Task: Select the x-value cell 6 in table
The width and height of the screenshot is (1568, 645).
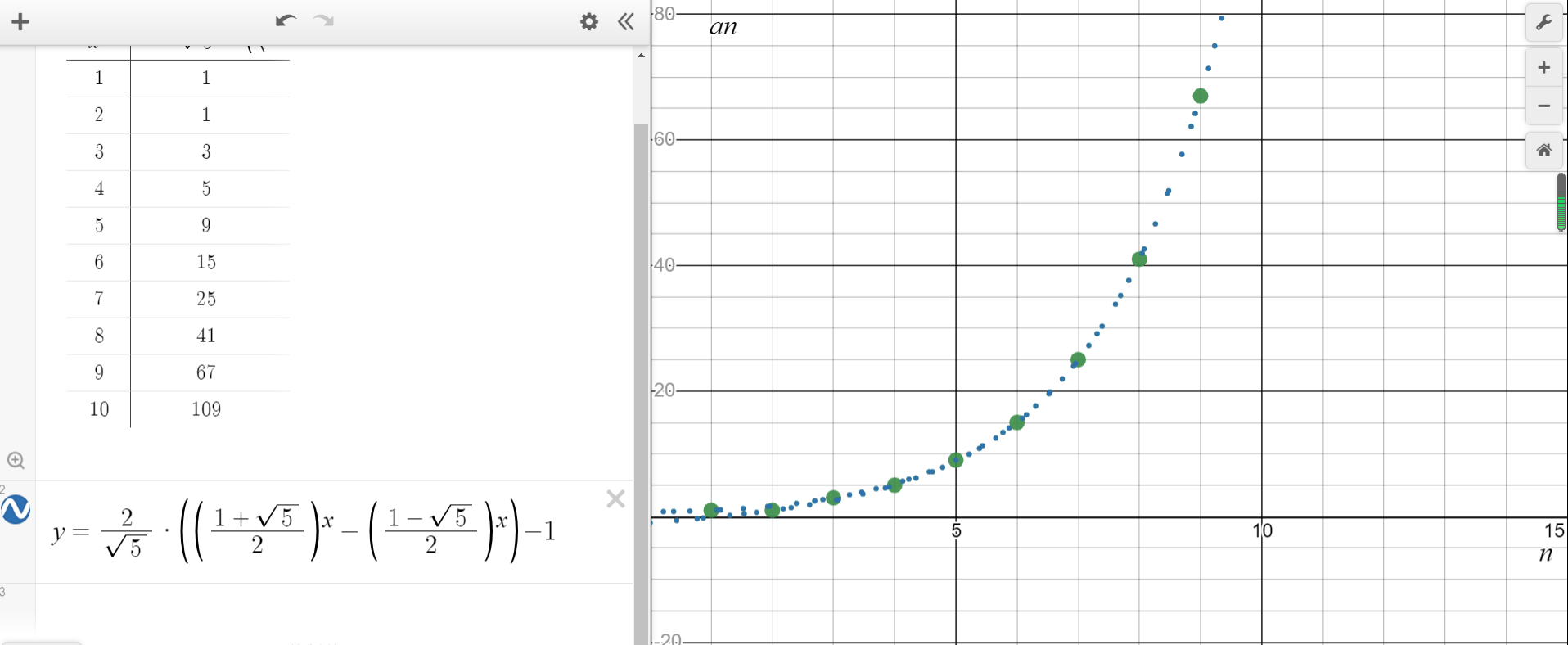Action: pyautogui.click(x=99, y=262)
